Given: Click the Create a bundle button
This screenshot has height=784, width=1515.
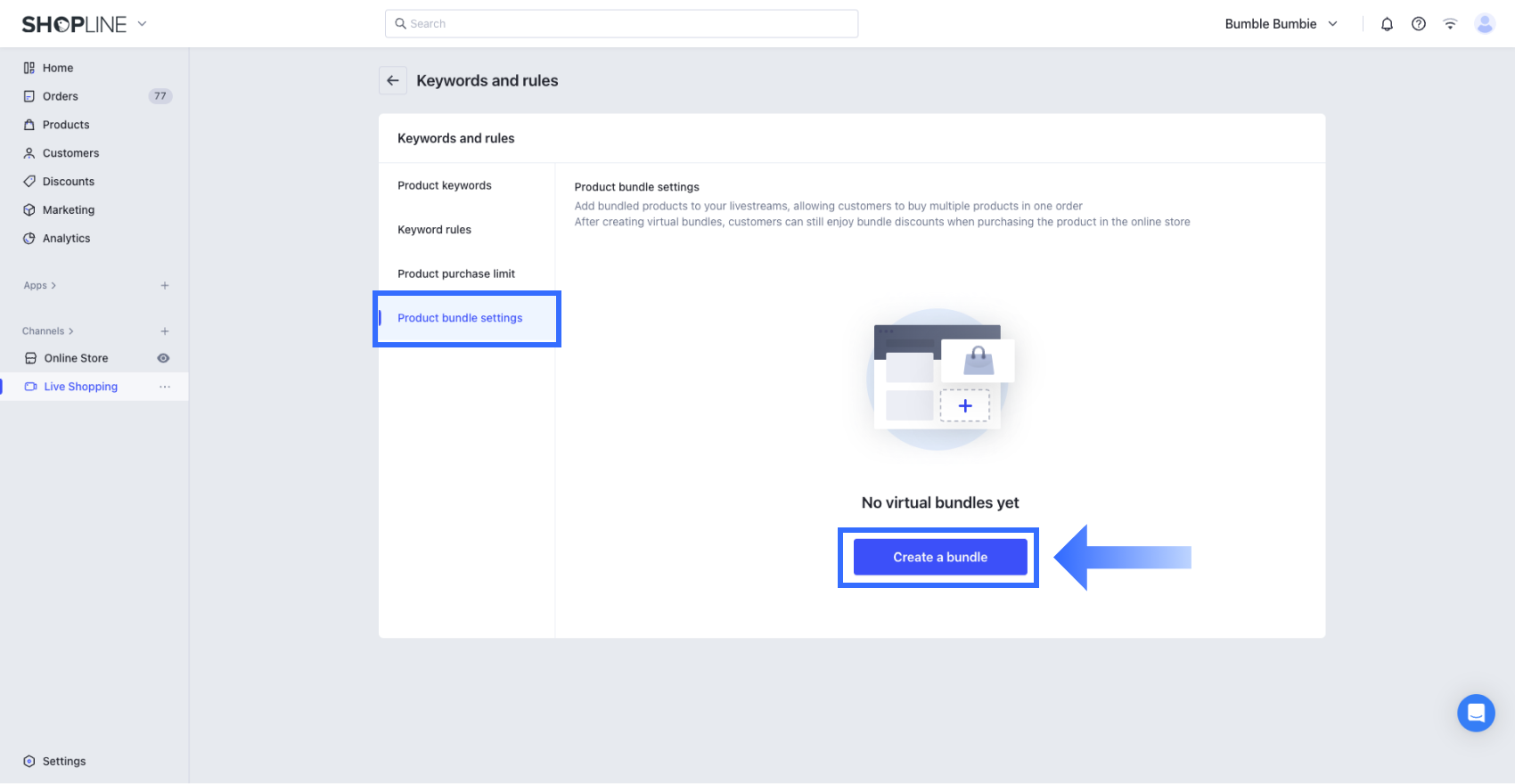Looking at the screenshot, I should click(940, 557).
